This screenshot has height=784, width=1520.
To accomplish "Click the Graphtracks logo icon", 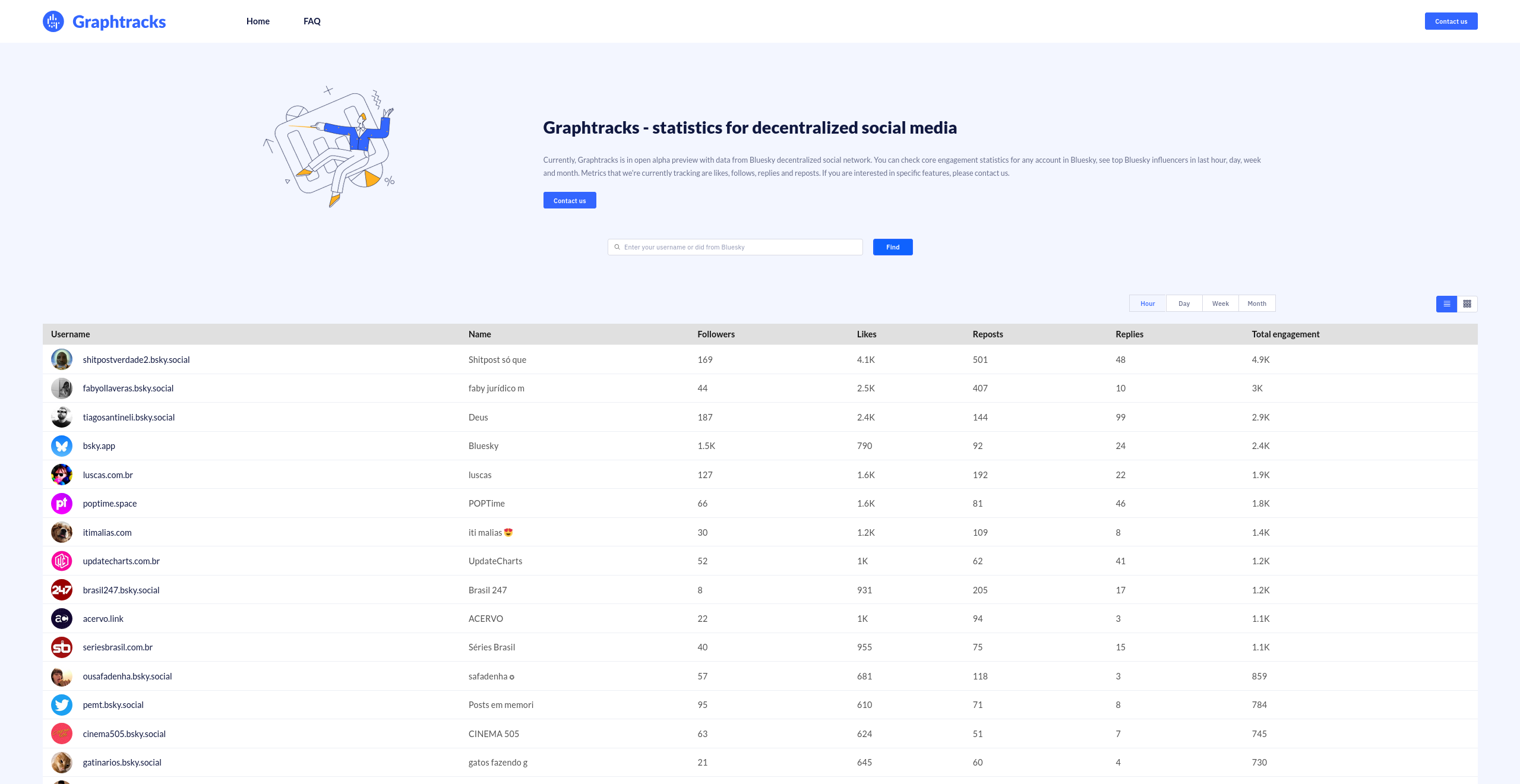I will coord(53,21).
